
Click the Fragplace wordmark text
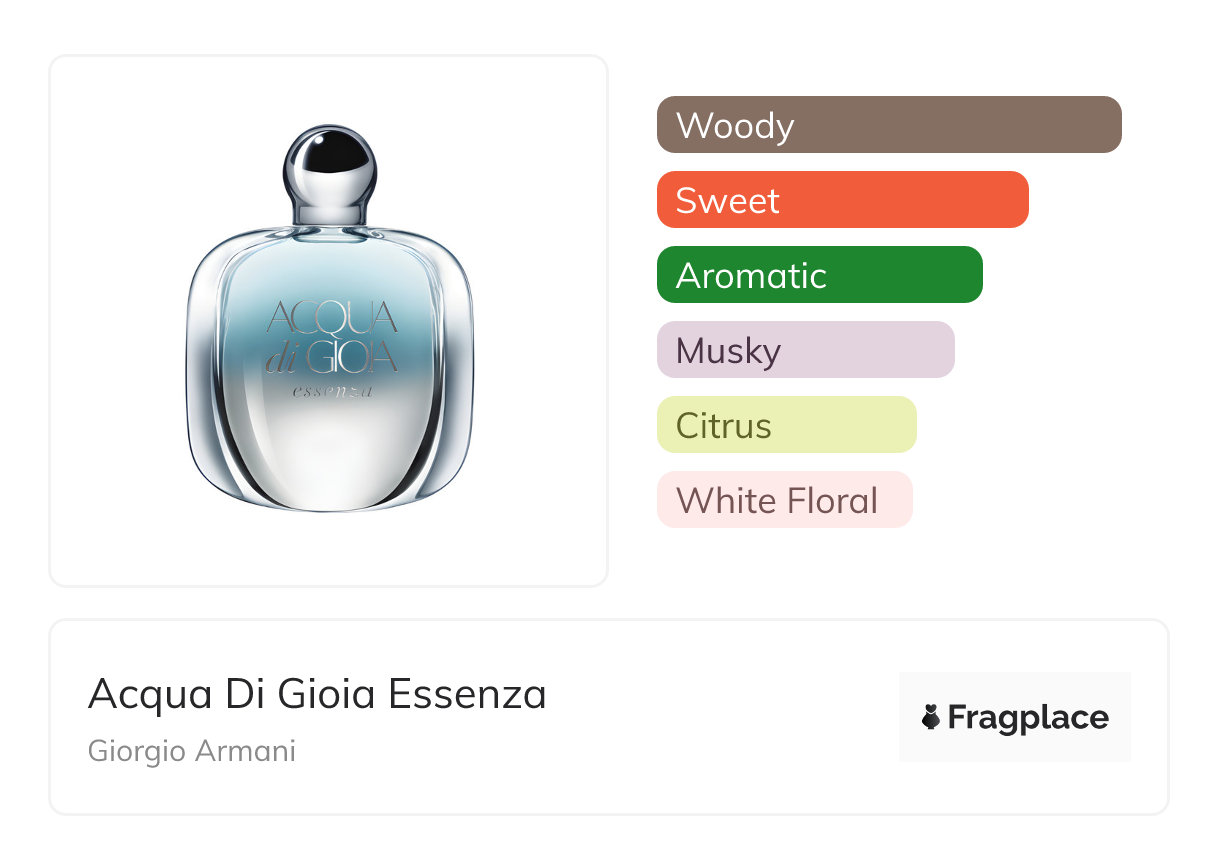coord(1027,718)
